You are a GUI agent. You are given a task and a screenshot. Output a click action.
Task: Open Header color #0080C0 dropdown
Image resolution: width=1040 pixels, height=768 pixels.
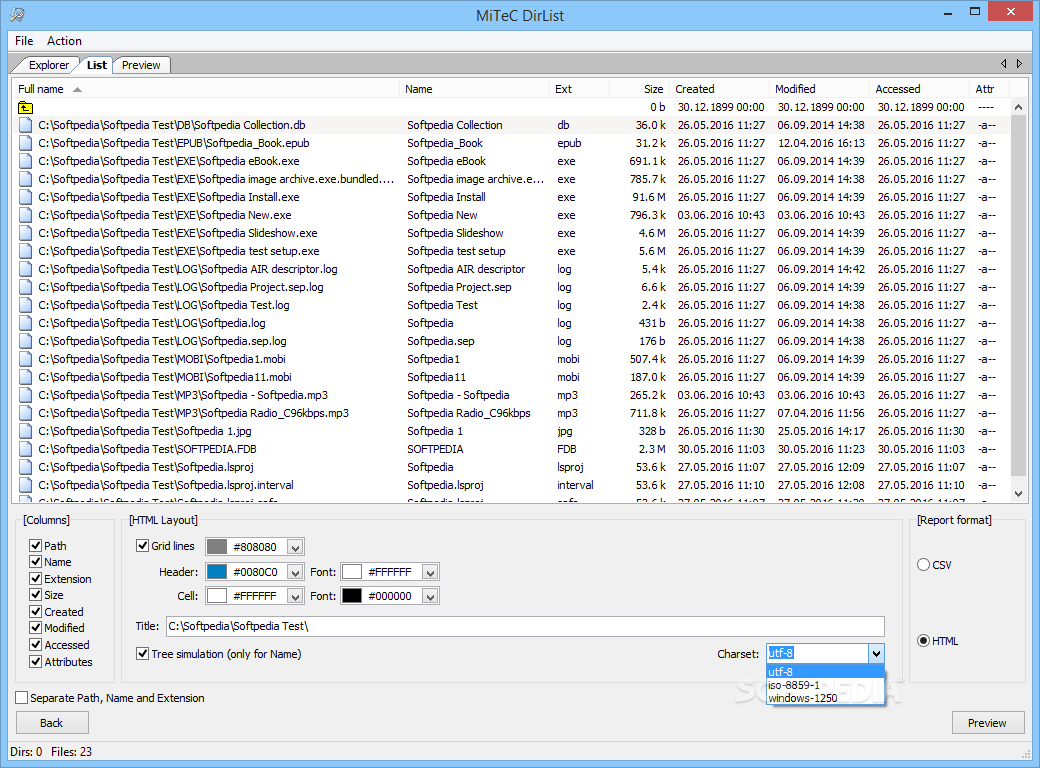click(x=296, y=572)
